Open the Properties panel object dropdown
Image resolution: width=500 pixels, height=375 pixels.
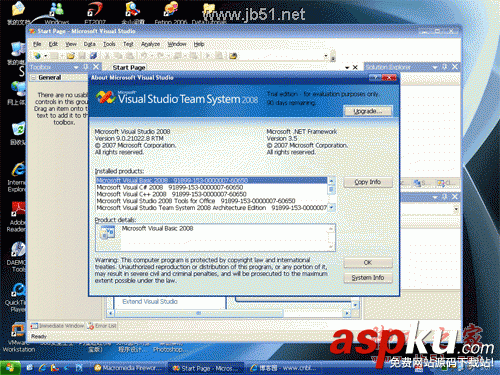point(456,209)
